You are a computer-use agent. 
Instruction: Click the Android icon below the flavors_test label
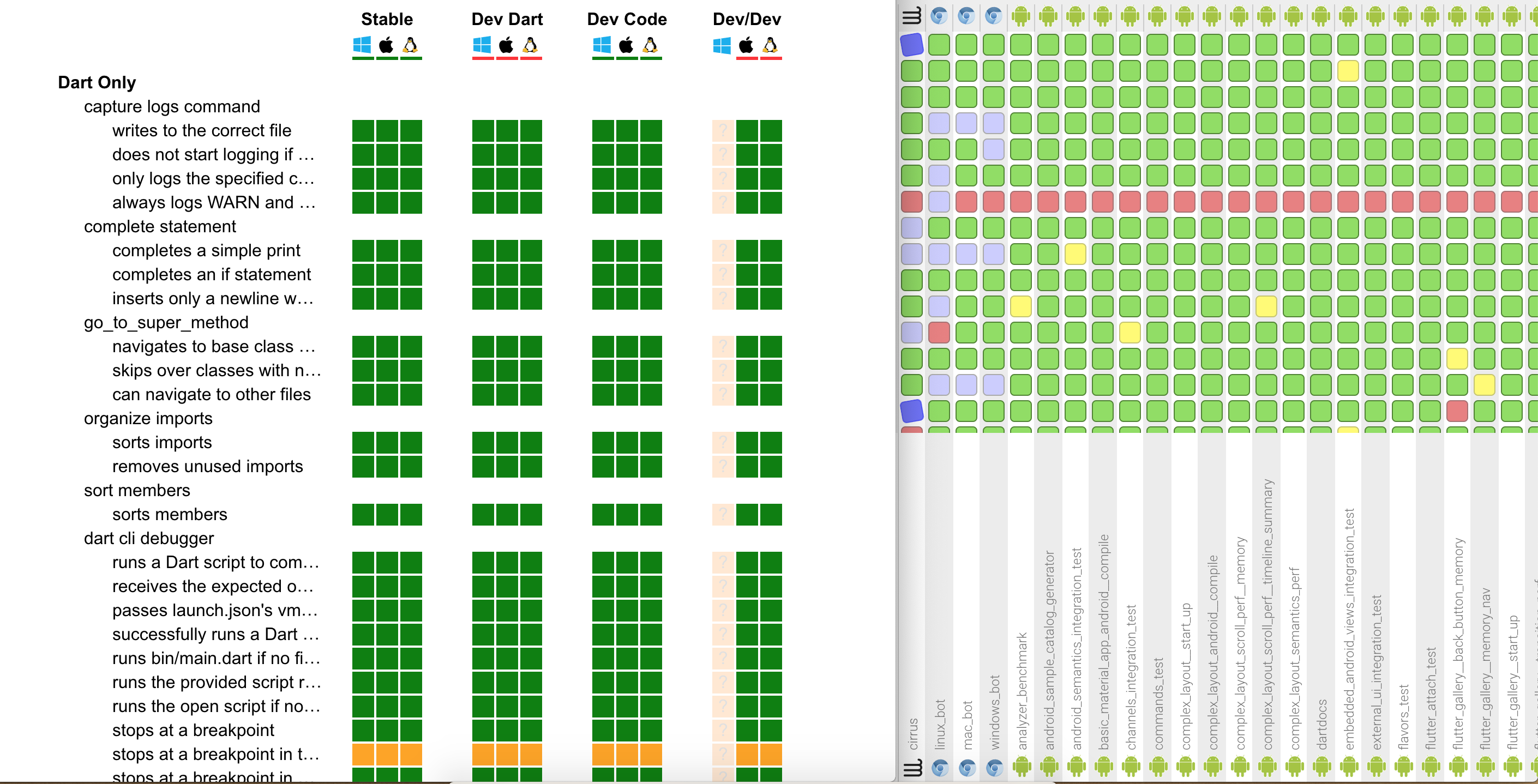[x=1404, y=767]
